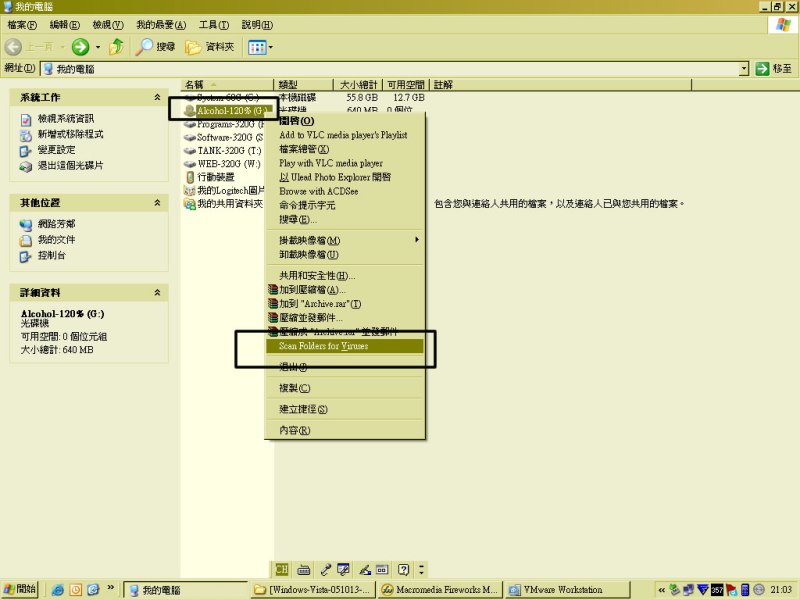Toggle the Folders (資料夾) pane button
The width and height of the screenshot is (800, 600).
(x=210, y=47)
